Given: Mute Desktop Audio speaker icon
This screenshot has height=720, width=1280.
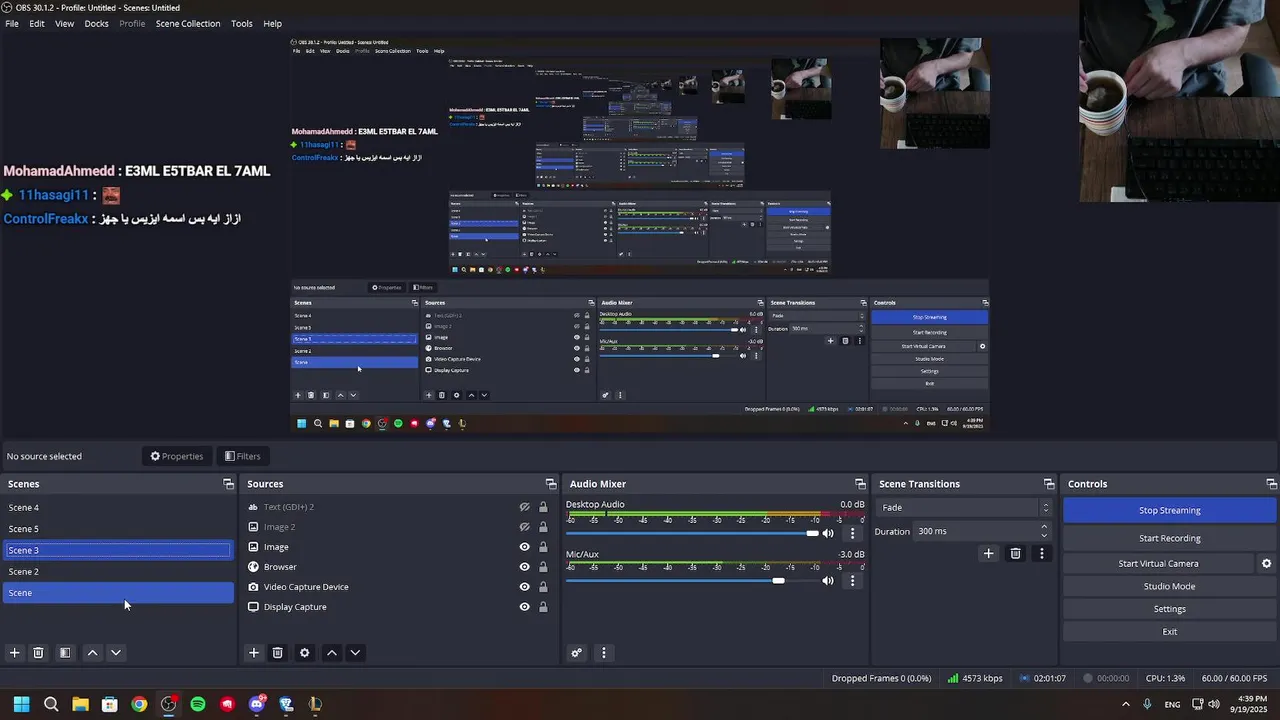Looking at the screenshot, I should tap(828, 533).
